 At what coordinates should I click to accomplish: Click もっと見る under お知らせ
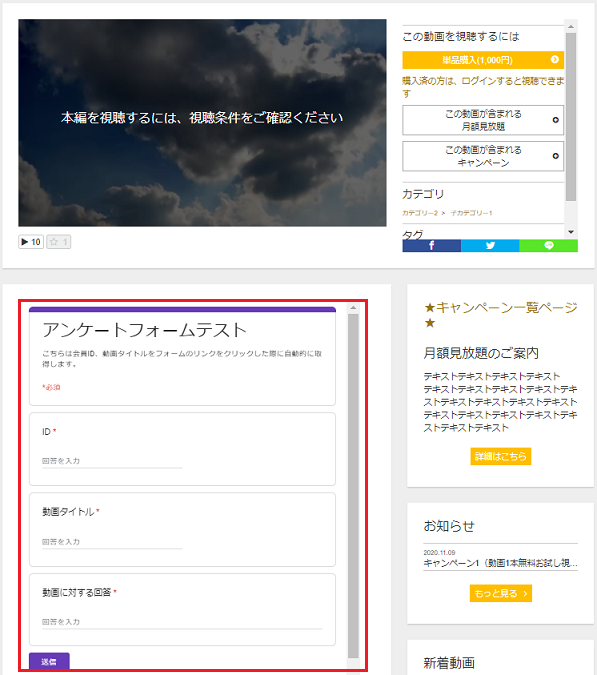pyautogui.click(x=501, y=593)
